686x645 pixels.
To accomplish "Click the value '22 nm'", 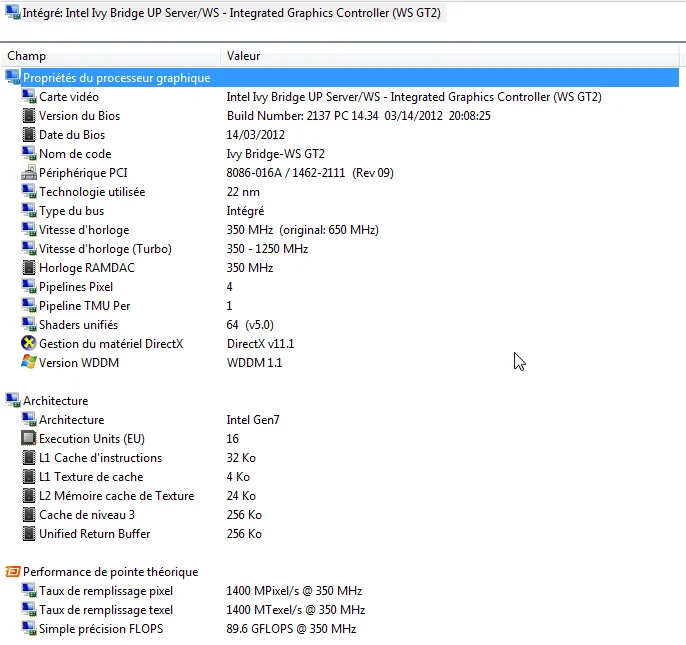I will [x=243, y=192].
